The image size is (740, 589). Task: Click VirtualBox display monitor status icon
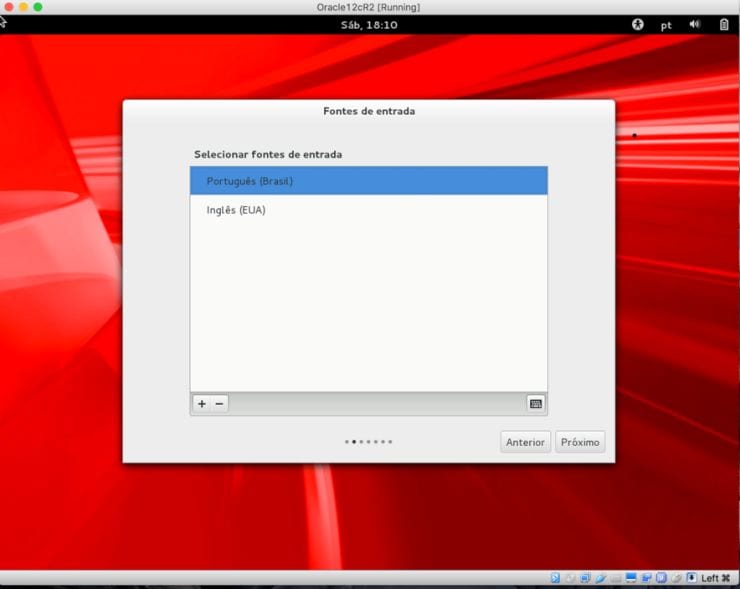631,578
